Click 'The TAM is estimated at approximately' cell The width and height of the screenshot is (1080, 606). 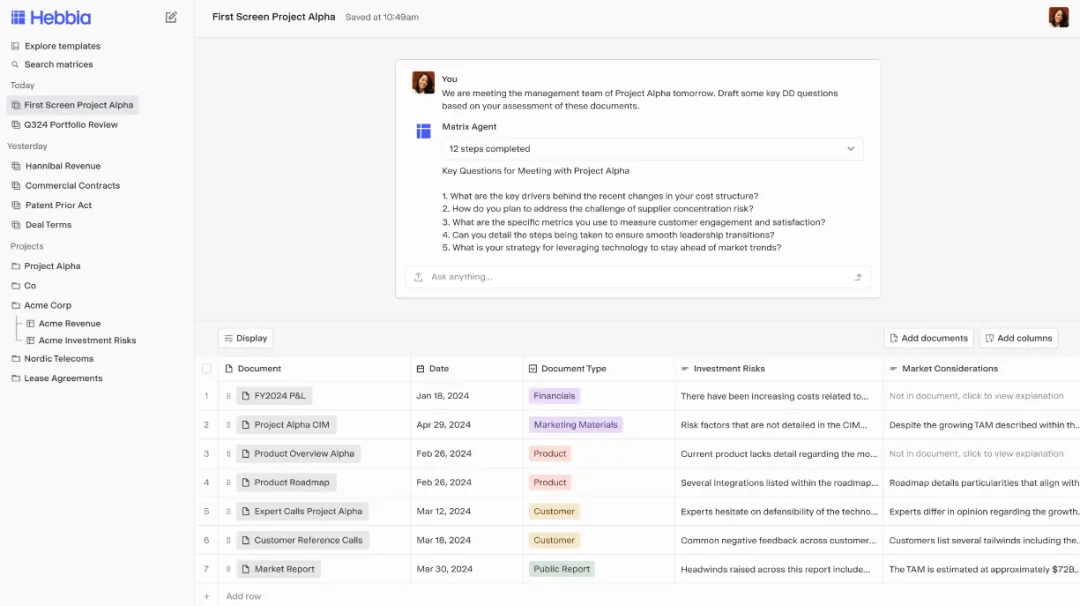(x=984, y=570)
